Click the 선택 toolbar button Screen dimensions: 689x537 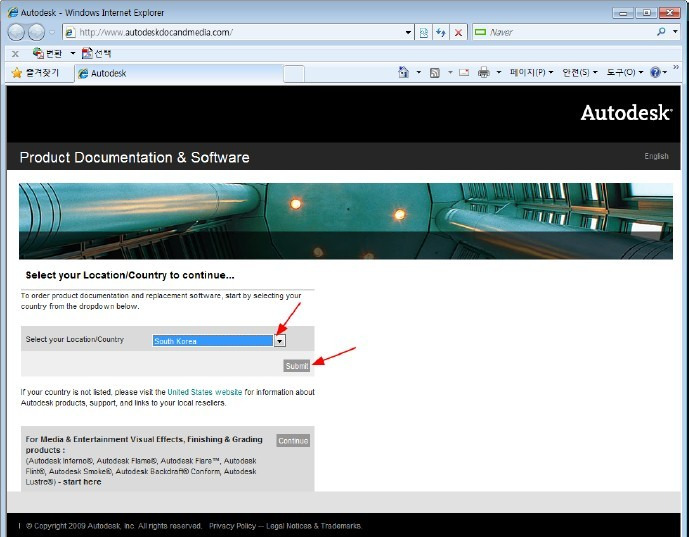[96, 54]
